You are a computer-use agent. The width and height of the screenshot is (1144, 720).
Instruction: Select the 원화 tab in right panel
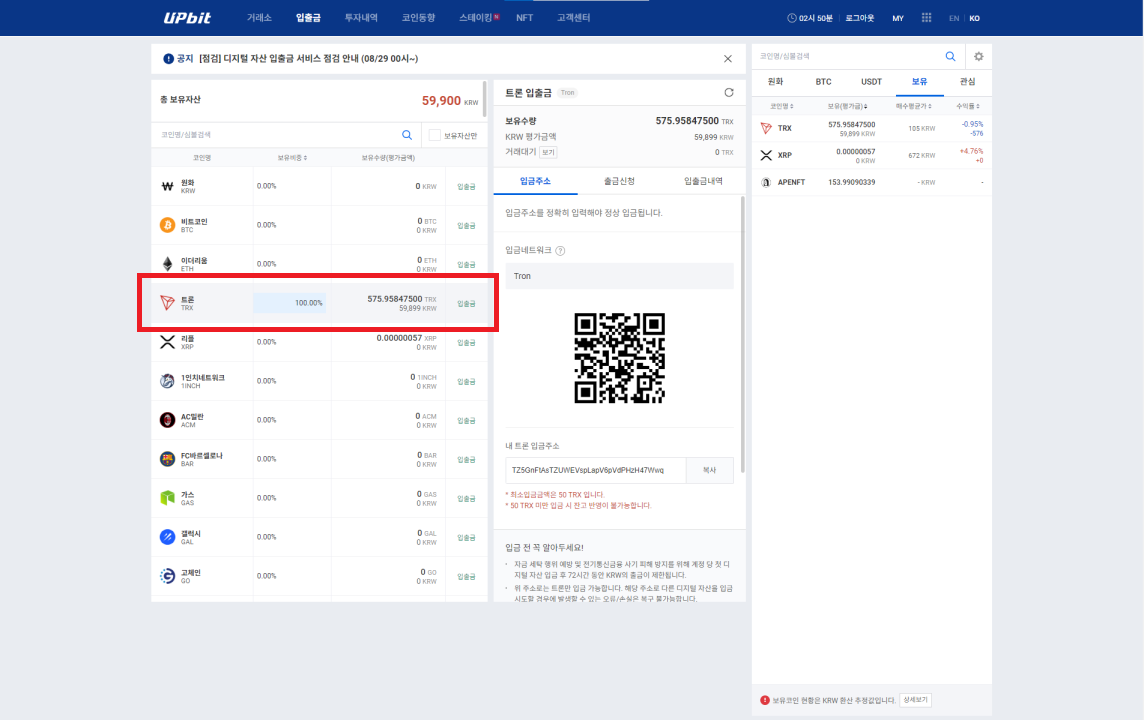point(776,82)
